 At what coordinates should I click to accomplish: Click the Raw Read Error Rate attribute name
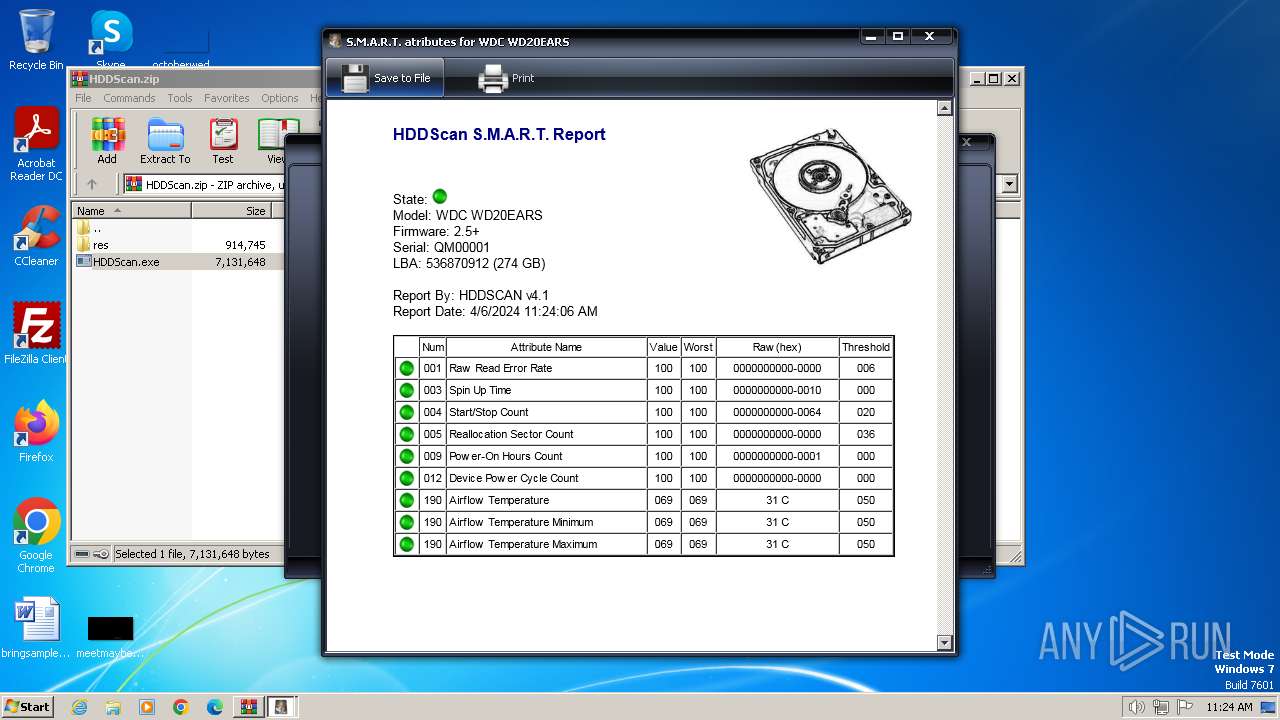click(500, 368)
